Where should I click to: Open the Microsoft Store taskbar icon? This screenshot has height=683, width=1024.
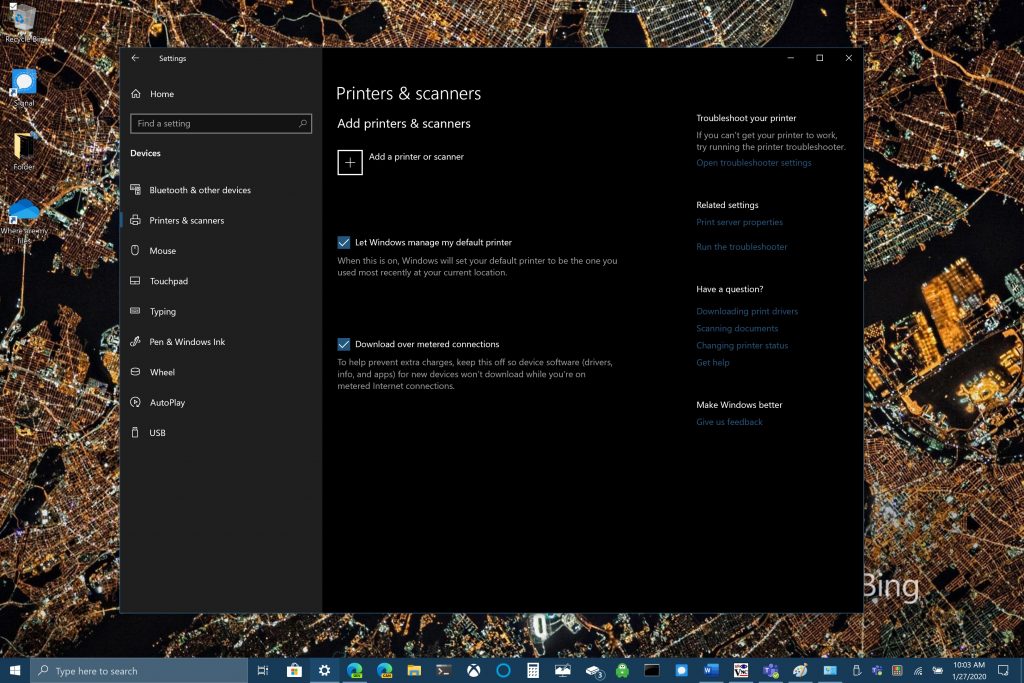coord(294,671)
